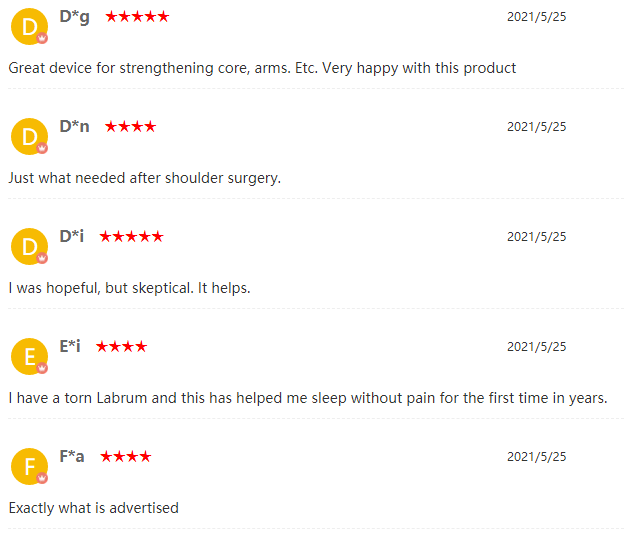Select the E*i username text

70,346
